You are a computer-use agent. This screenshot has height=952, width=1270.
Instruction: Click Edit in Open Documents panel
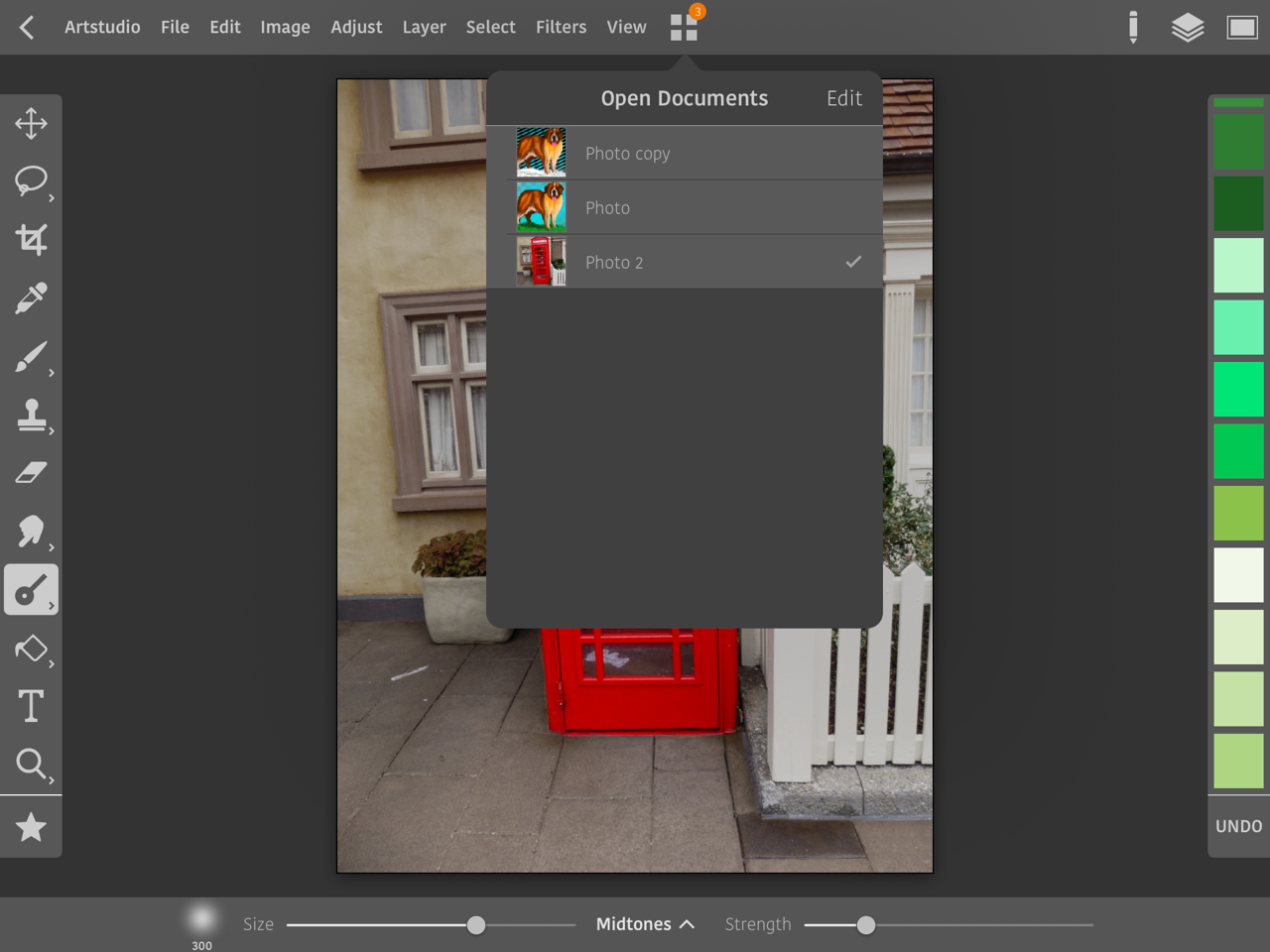pyautogui.click(x=843, y=98)
